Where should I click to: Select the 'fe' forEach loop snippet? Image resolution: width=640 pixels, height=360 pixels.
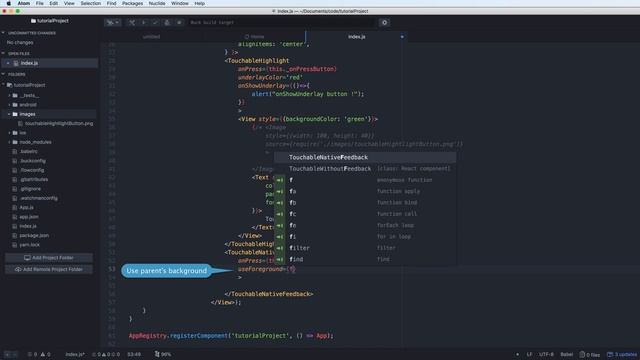click(x=365, y=225)
